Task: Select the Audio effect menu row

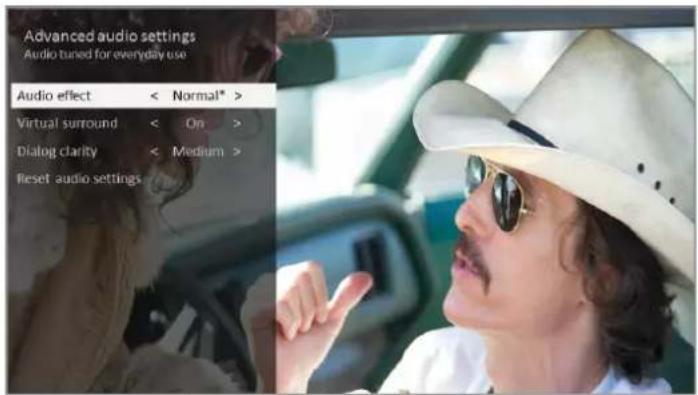Action: tap(143, 96)
